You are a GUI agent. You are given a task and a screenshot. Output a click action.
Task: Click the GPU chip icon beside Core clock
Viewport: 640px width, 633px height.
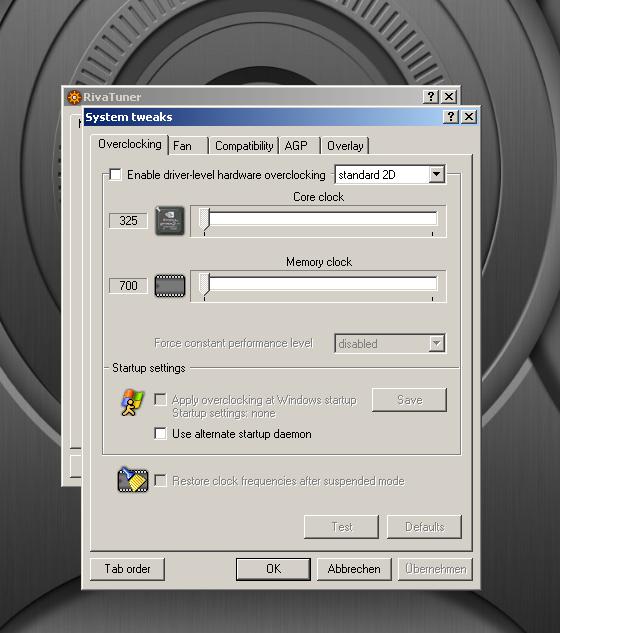(x=170, y=221)
